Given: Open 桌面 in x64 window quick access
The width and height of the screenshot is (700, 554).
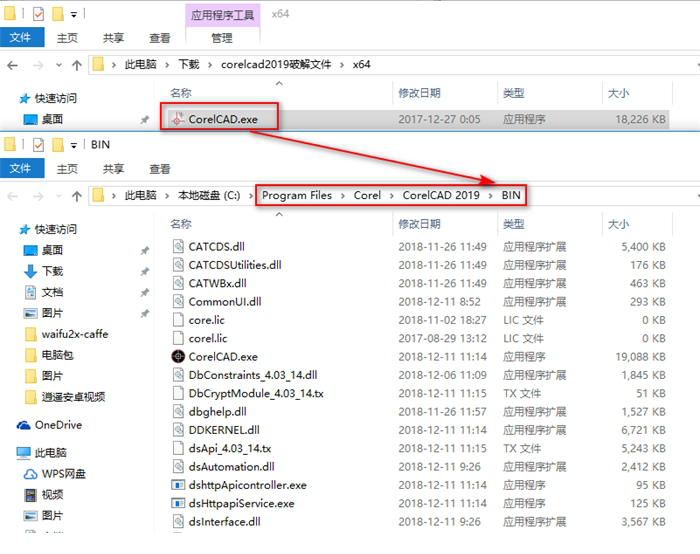Looking at the screenshot, I should 43,119.
